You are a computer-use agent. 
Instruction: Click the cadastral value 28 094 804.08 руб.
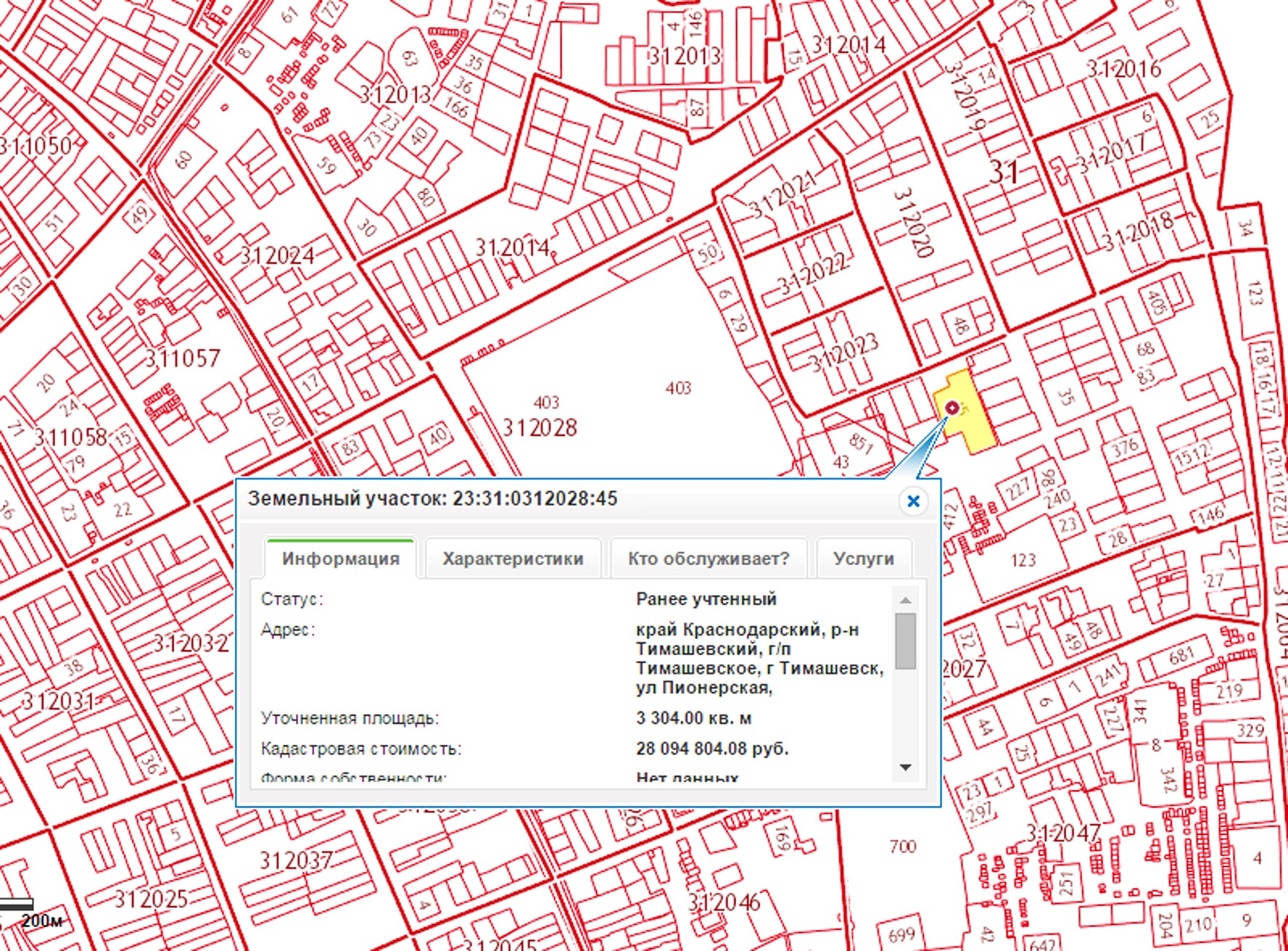pos(712,748)
